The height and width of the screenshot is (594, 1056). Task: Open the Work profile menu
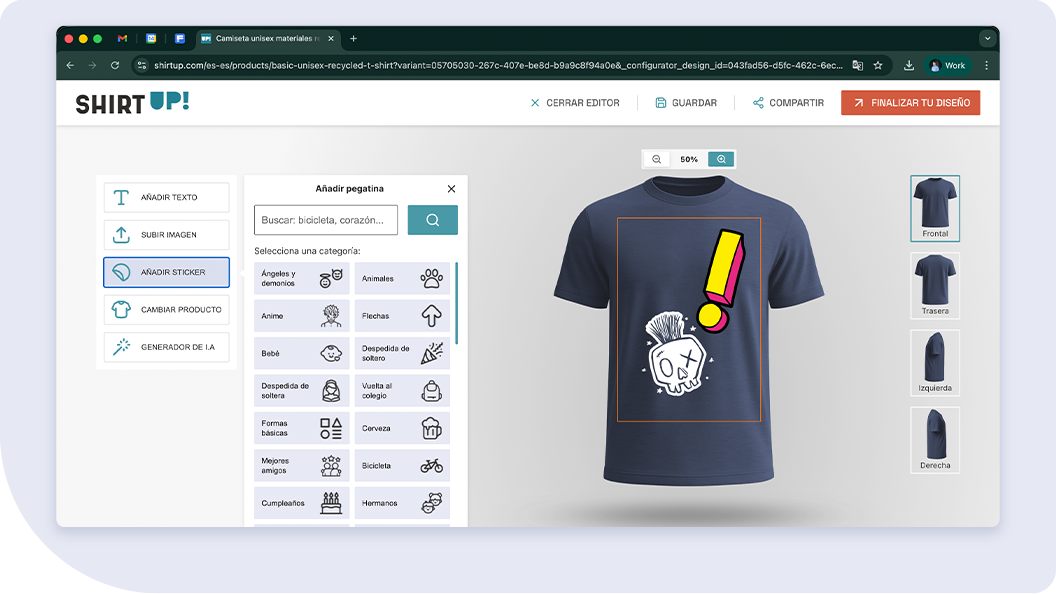tap(948, 65)
